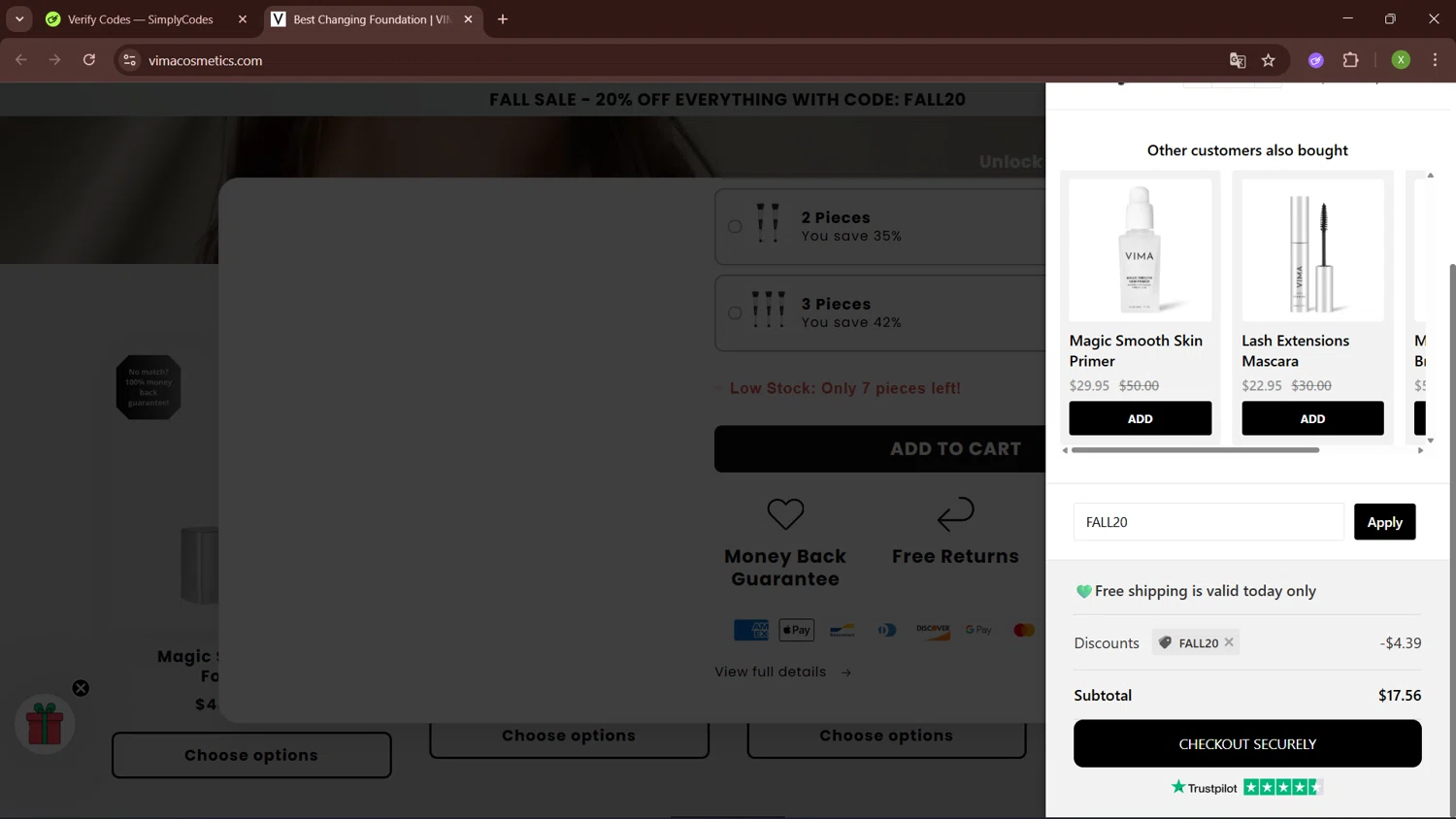Open the gift box rewards icon

[x=45, y=724]
